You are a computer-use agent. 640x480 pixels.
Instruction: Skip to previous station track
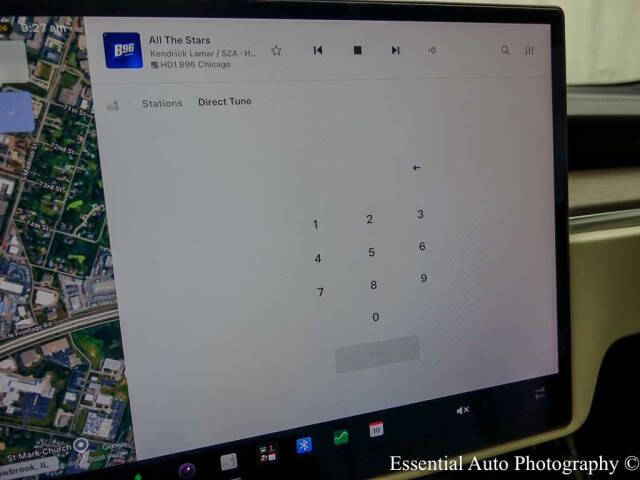[318, 50]
